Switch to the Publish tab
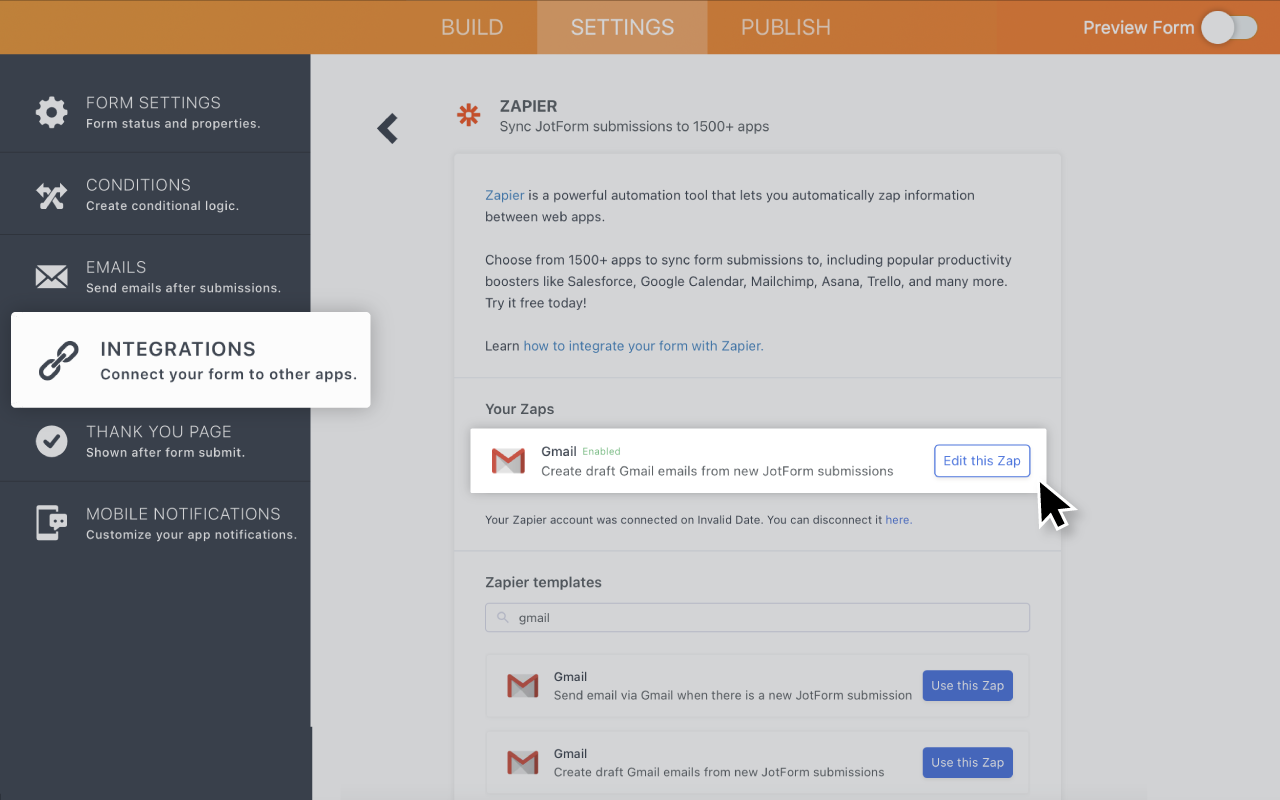 [785, 27]
